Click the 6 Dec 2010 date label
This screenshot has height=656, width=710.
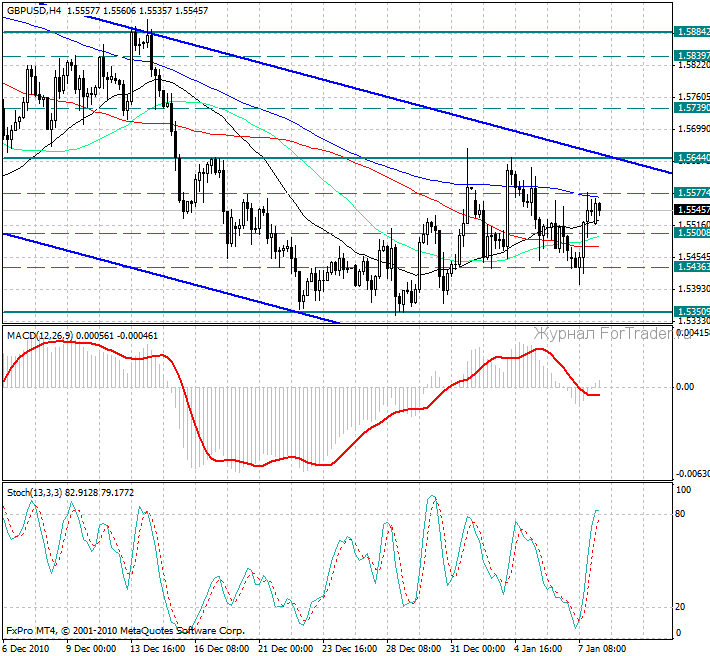coord(27,647)
